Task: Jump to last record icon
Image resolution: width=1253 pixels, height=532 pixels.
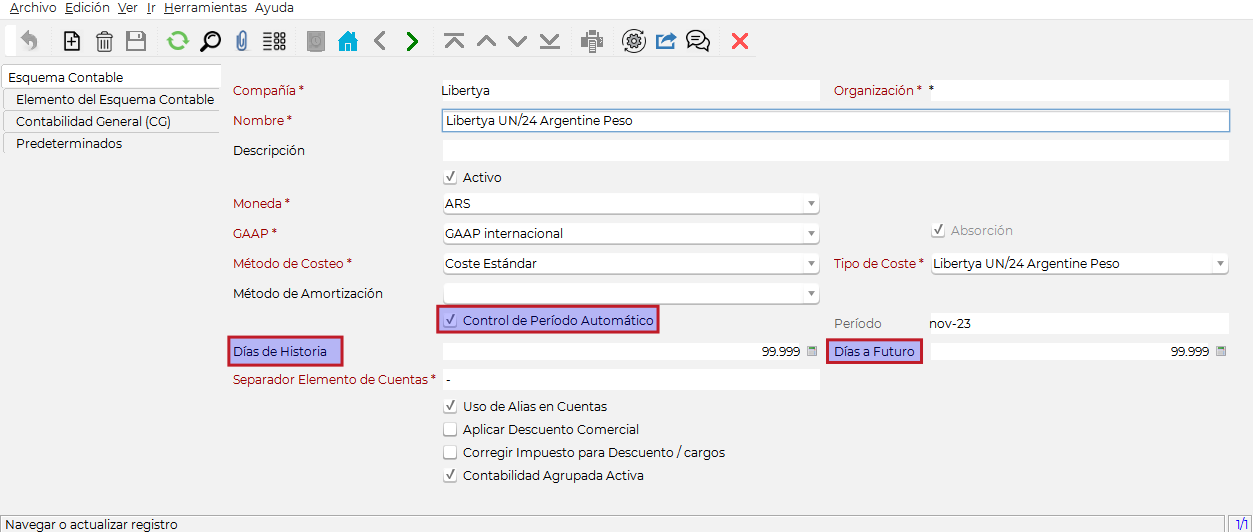Action: coord(550,41)
